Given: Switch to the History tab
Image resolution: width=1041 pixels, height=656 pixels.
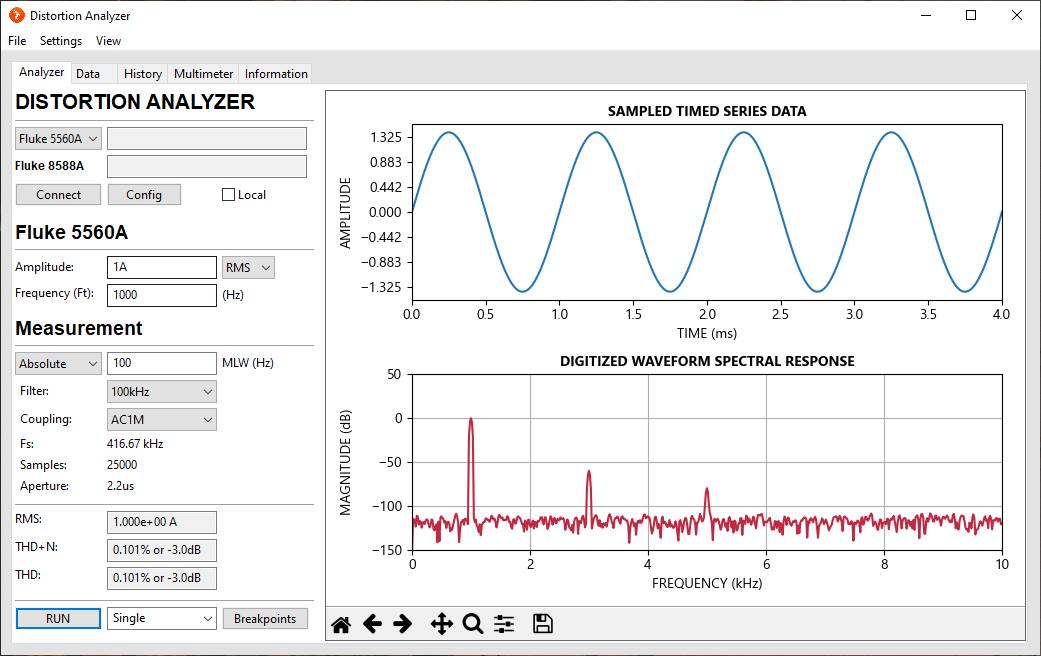Looking at the screenshot, I should pyautogui.click(x=143, y=74).
